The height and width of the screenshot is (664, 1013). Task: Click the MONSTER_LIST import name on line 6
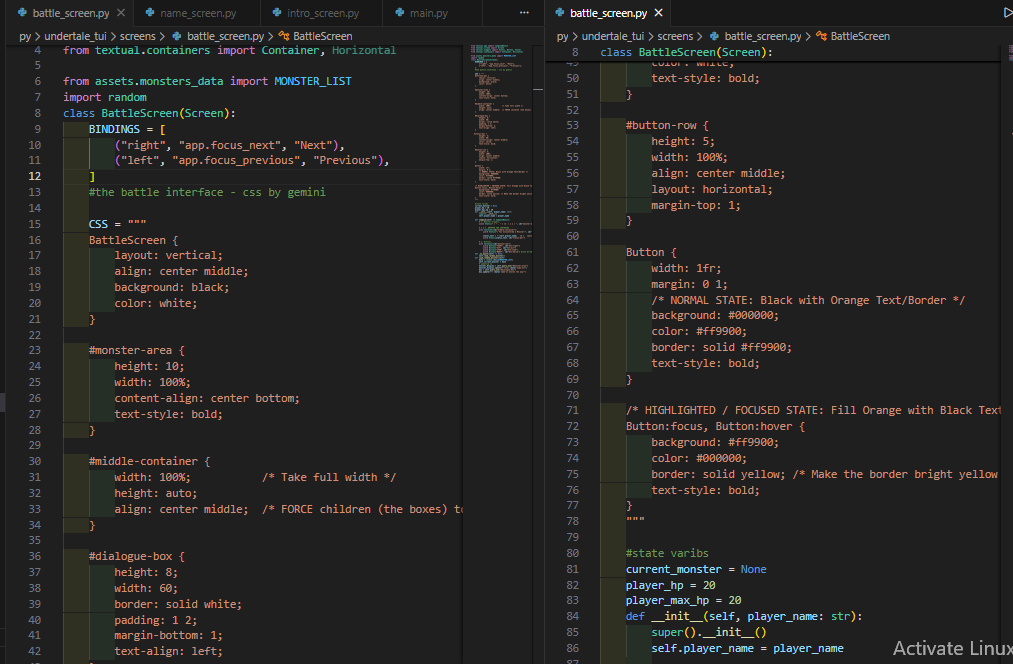coord(312,81)
